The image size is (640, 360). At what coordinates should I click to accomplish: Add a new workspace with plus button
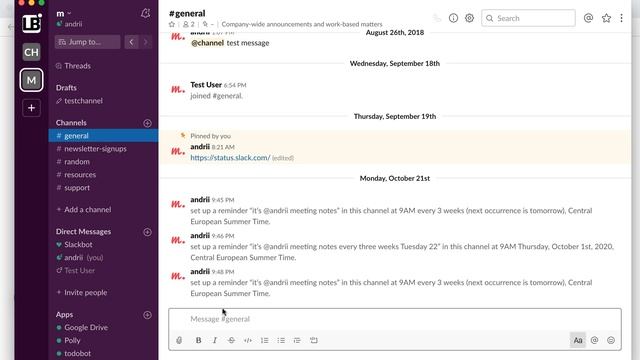(x=31, y=108)
